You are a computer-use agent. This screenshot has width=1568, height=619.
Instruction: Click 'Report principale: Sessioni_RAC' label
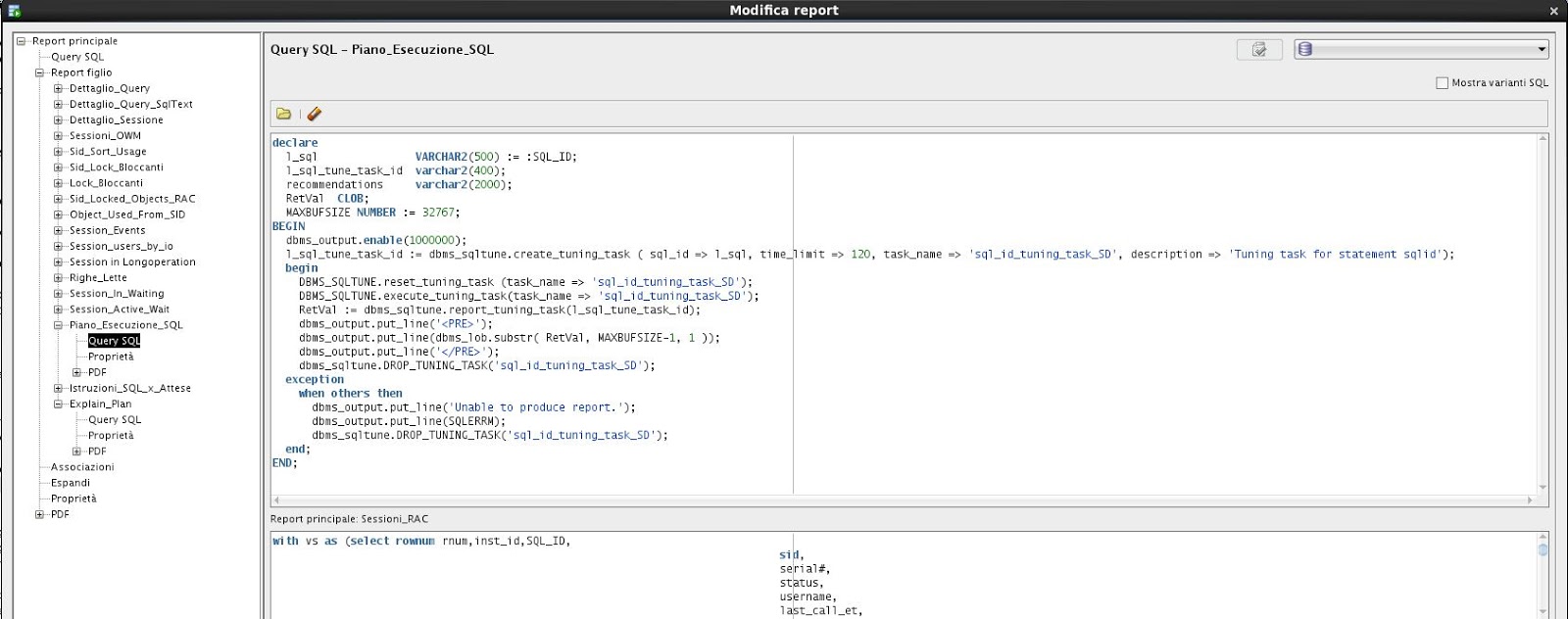[x=349, y=519]
